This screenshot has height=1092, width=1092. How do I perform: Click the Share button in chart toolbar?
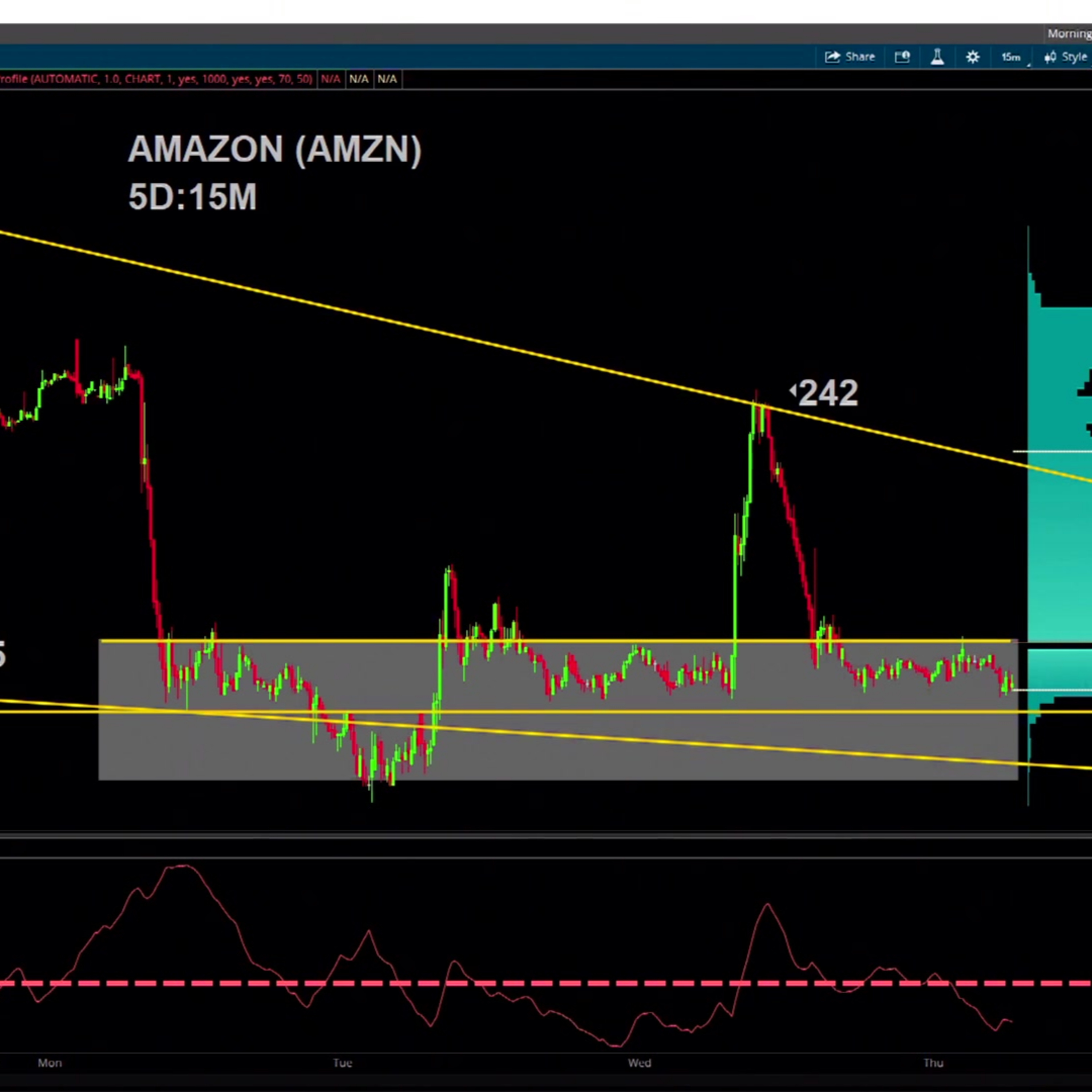coord(850,57)
